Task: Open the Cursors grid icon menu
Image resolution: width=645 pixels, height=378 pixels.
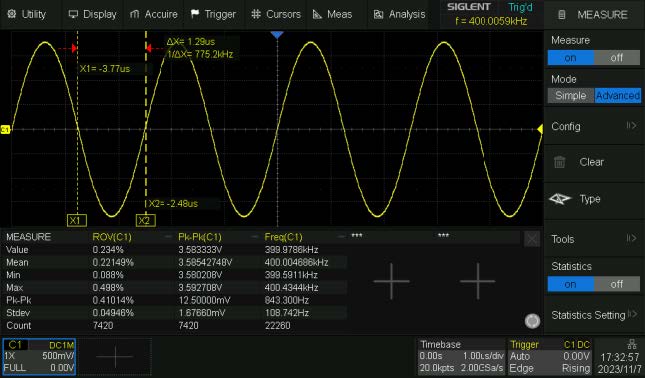Action: (x=256, y=14)
